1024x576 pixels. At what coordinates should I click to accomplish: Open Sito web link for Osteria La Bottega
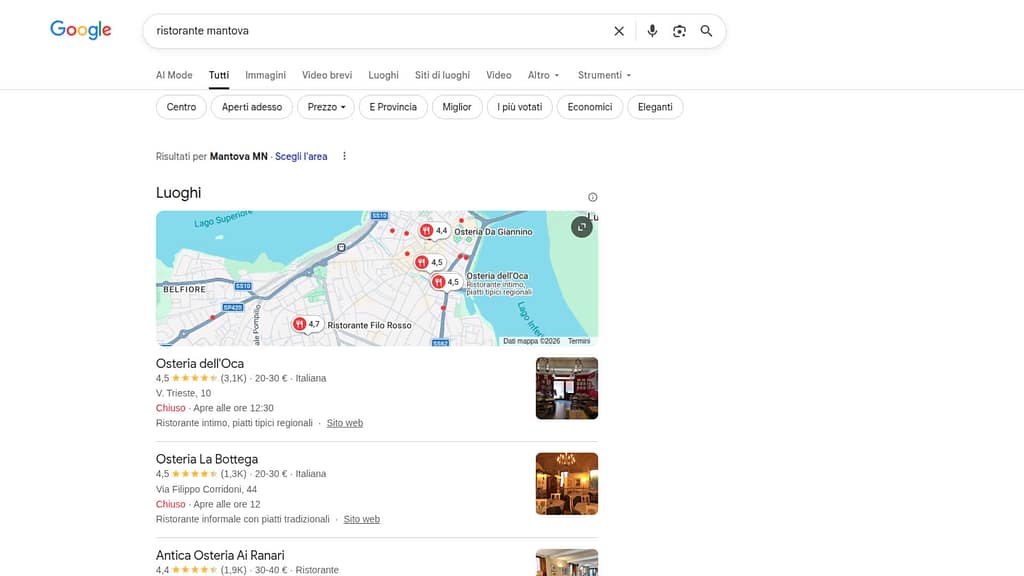tap(362, 519)
